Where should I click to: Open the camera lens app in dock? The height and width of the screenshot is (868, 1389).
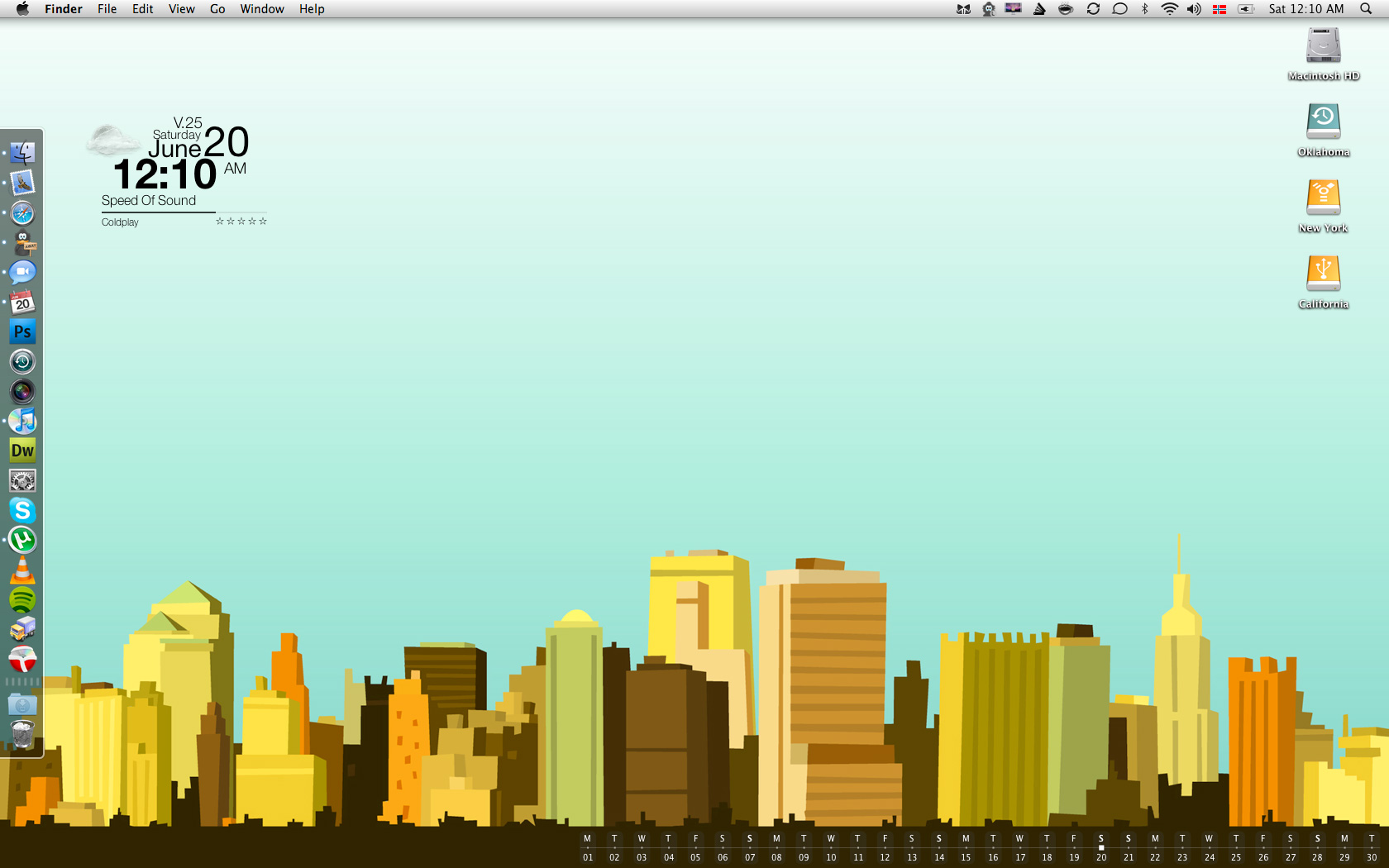[x=22, y=392]
